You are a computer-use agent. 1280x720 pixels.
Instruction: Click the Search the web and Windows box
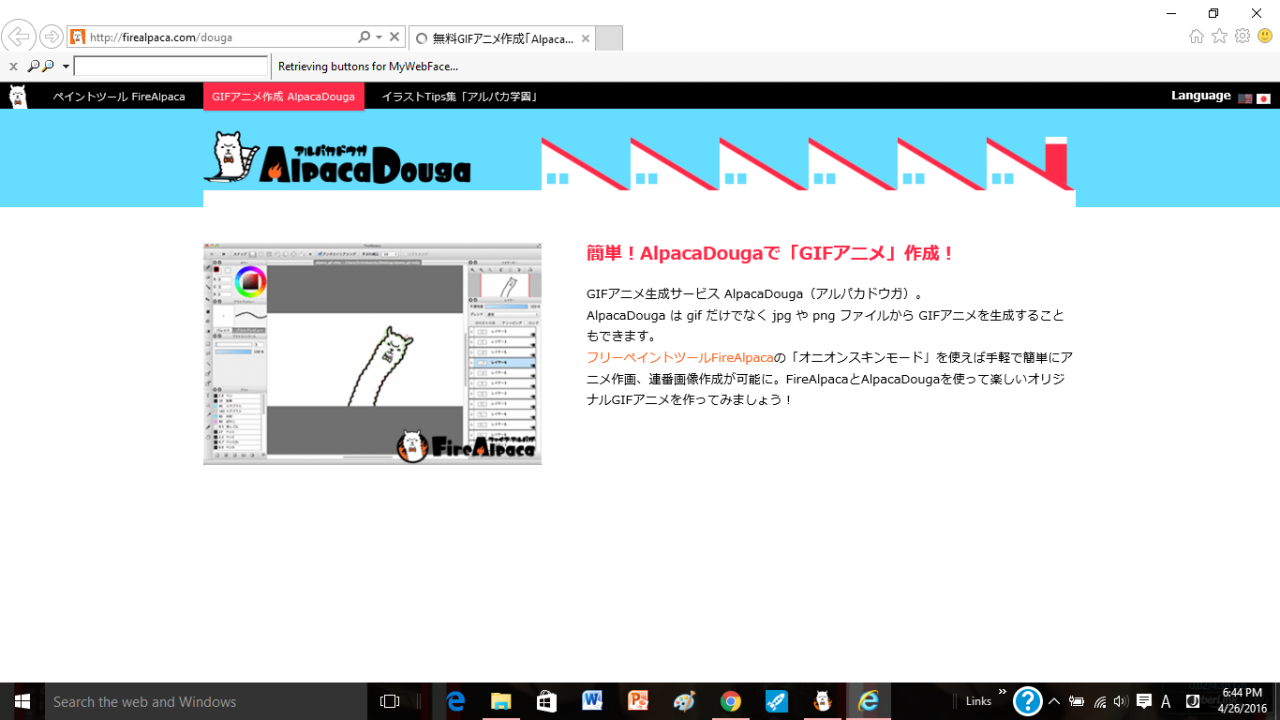208,701
